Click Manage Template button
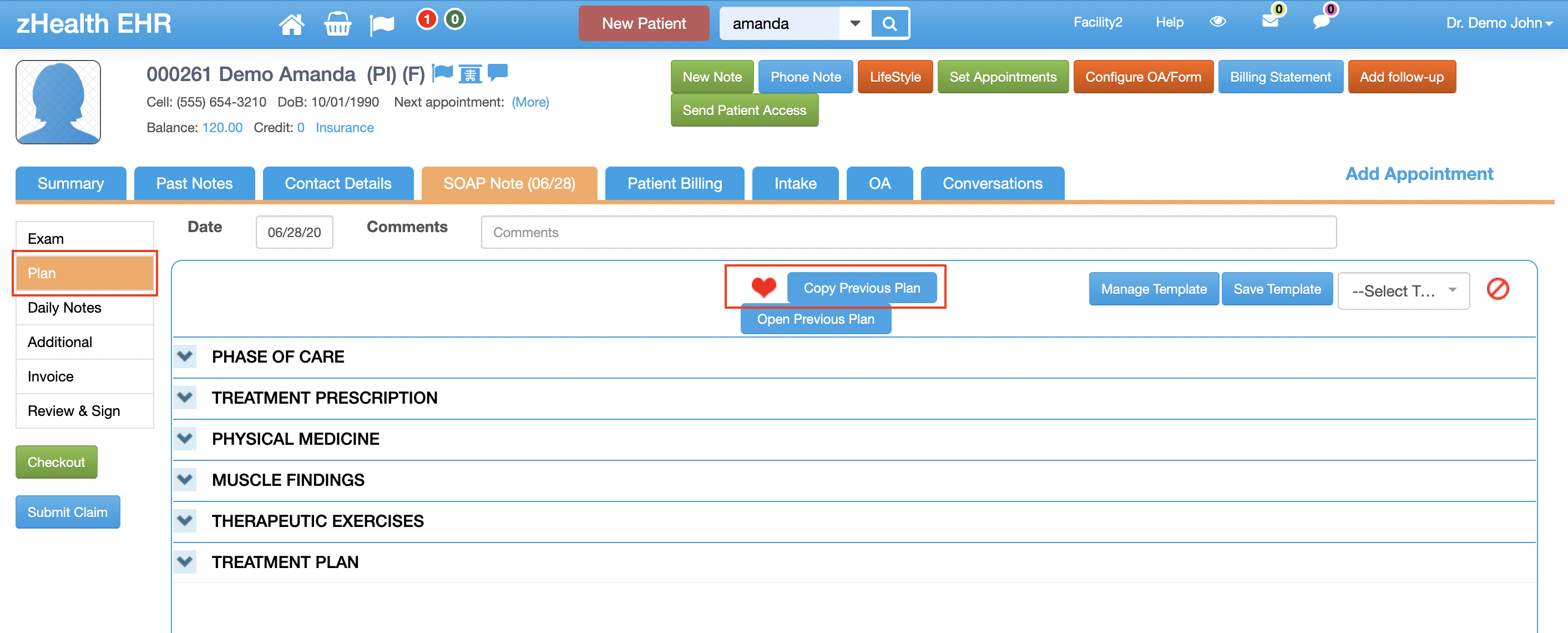This screenshot has height=633, width=1568. (1154, 289)
